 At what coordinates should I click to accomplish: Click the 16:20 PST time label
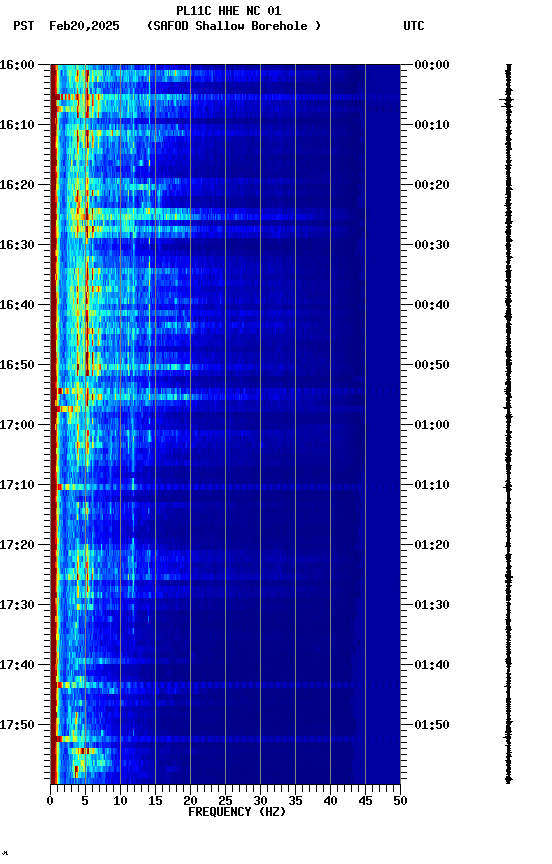point(17,185)
